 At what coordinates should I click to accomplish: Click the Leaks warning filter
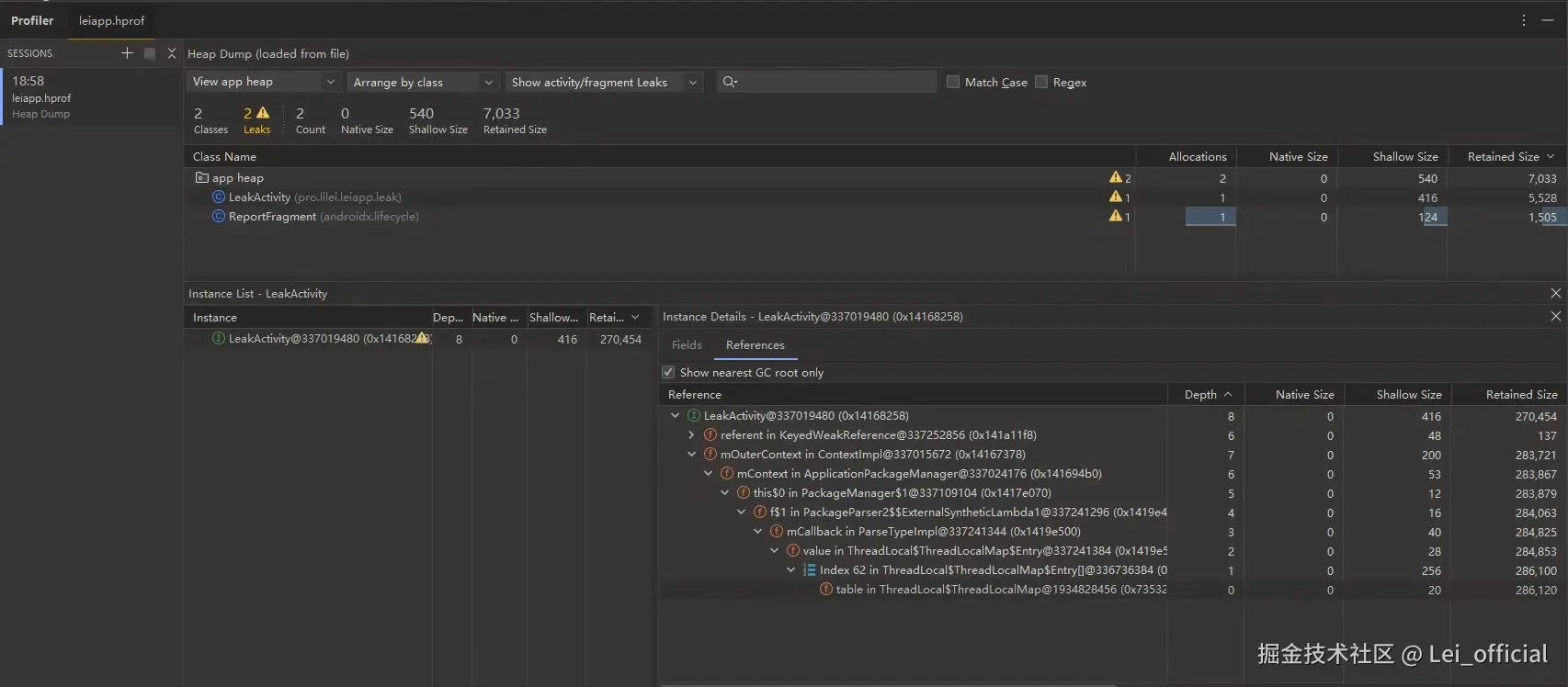[x=256, y=119]
